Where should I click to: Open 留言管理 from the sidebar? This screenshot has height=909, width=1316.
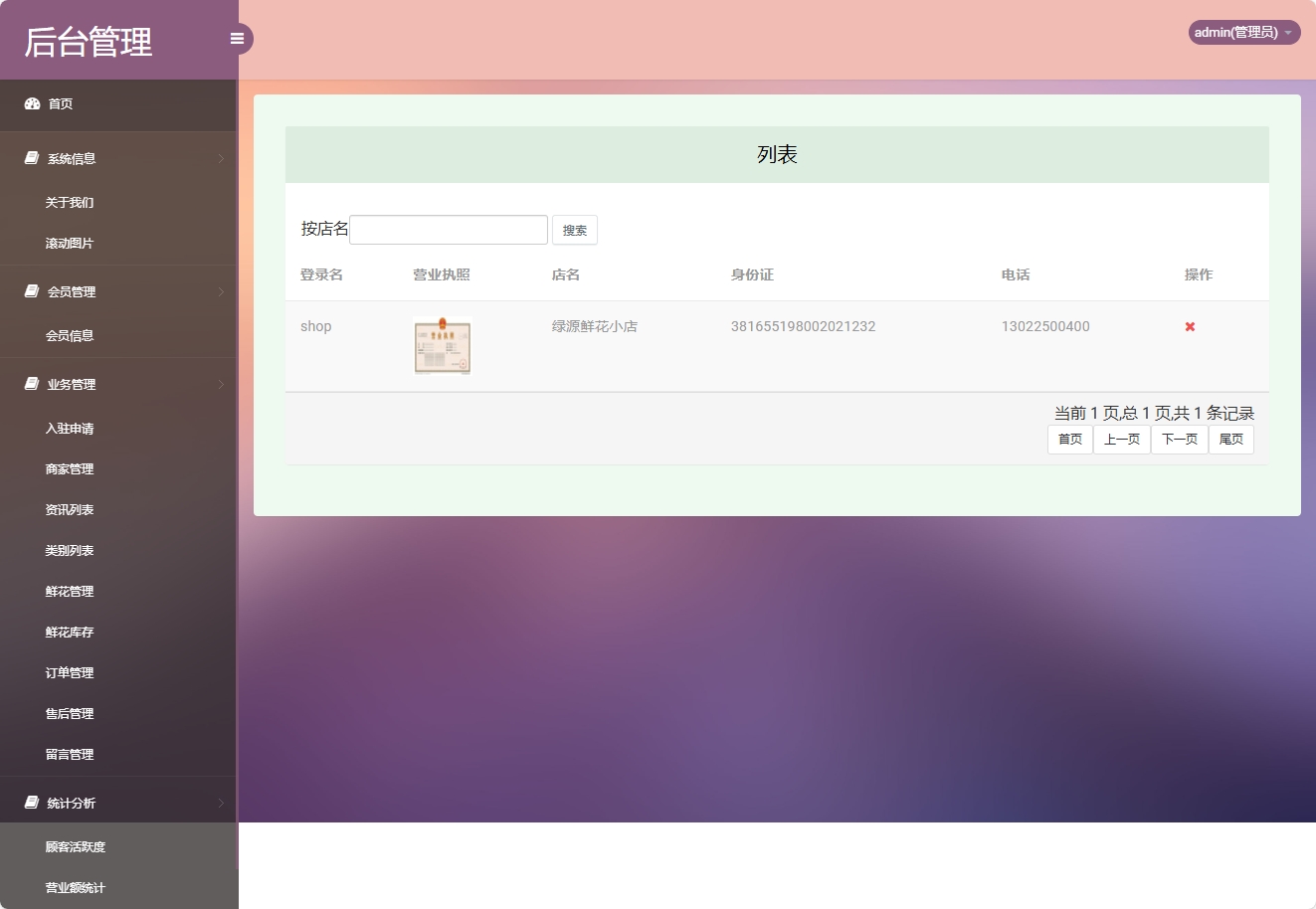pos(69,754)
